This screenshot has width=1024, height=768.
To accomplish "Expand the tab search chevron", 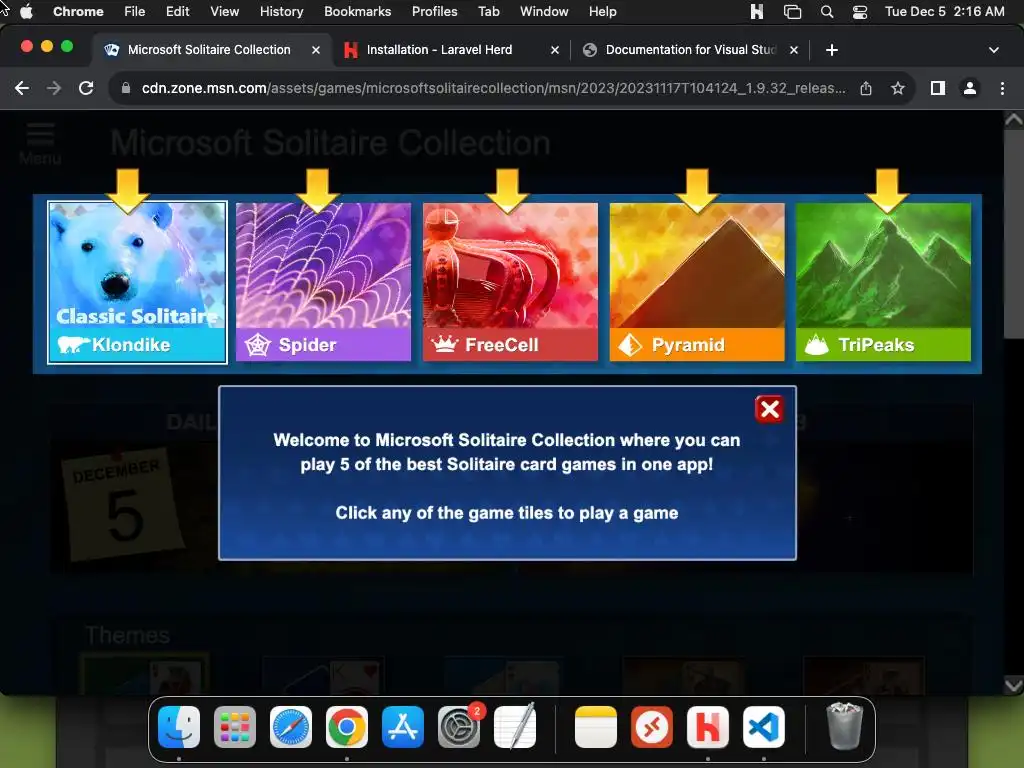I will pos(993,50).
